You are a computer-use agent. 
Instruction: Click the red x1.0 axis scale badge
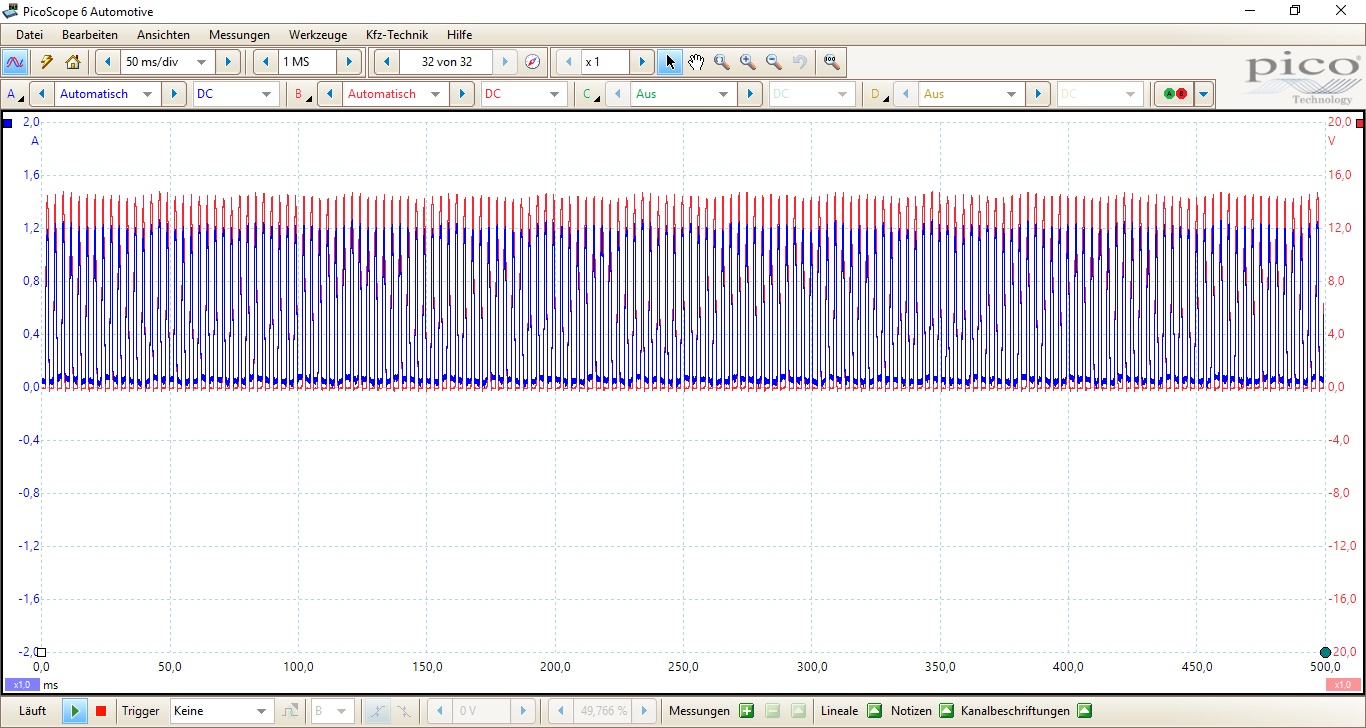click(1343, 685)
